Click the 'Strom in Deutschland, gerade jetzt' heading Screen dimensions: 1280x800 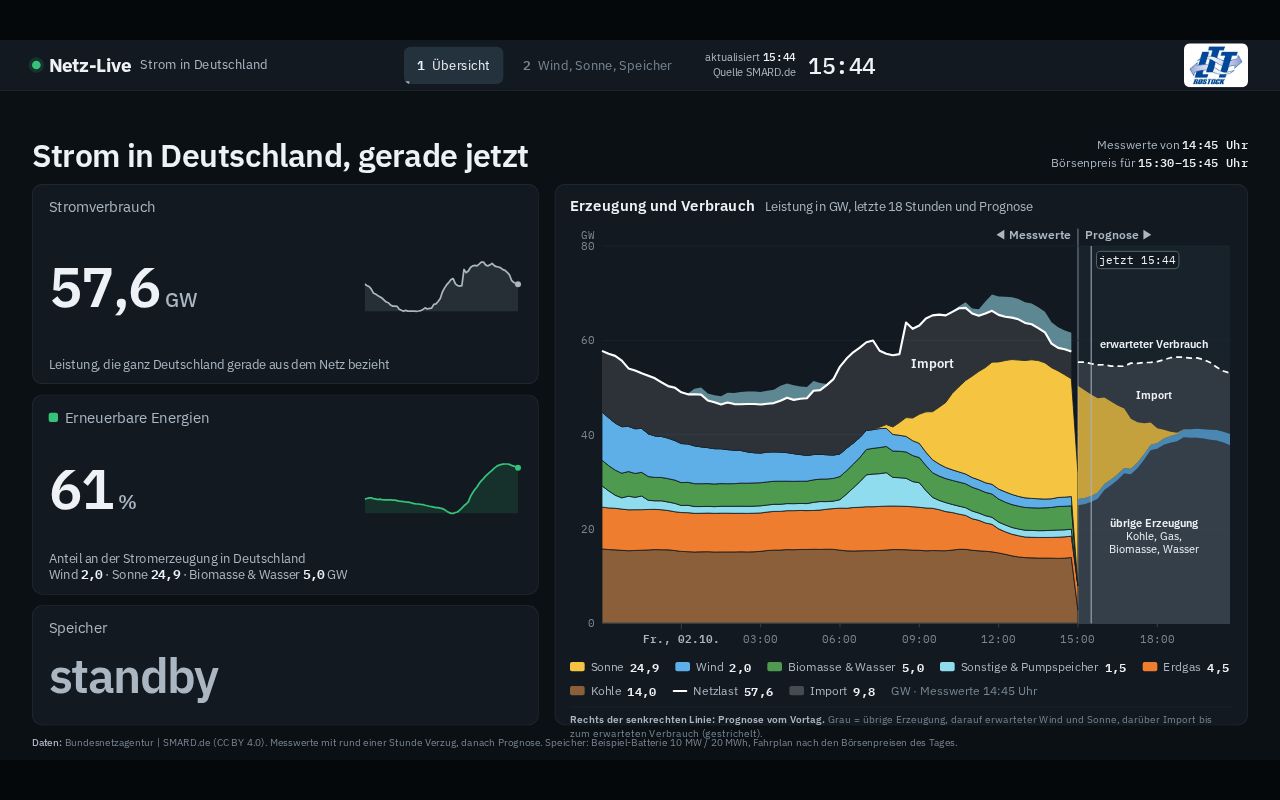[280, 156]
